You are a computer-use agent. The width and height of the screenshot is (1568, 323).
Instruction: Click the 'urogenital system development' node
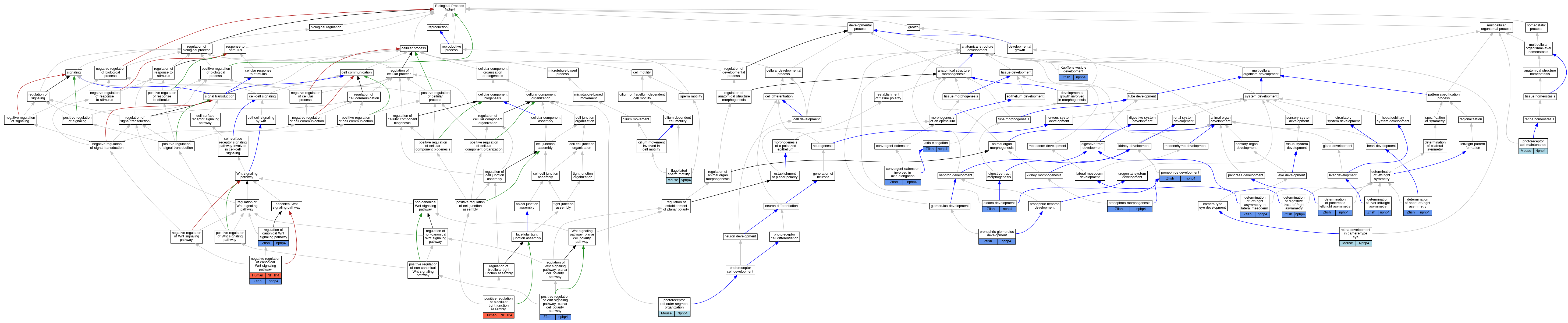(x=1132, y=175)
